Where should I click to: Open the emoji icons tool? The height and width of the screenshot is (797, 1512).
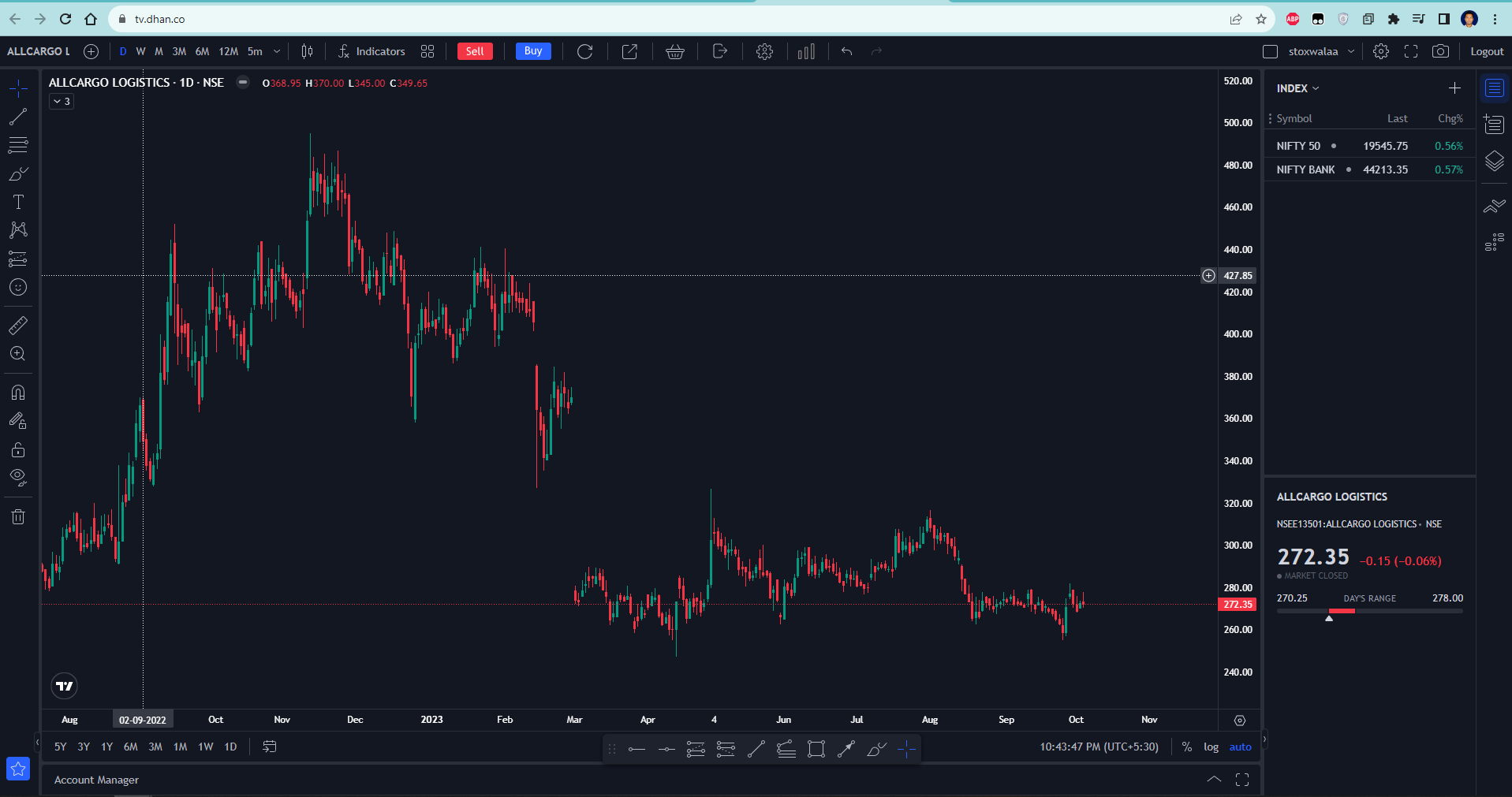18,287
